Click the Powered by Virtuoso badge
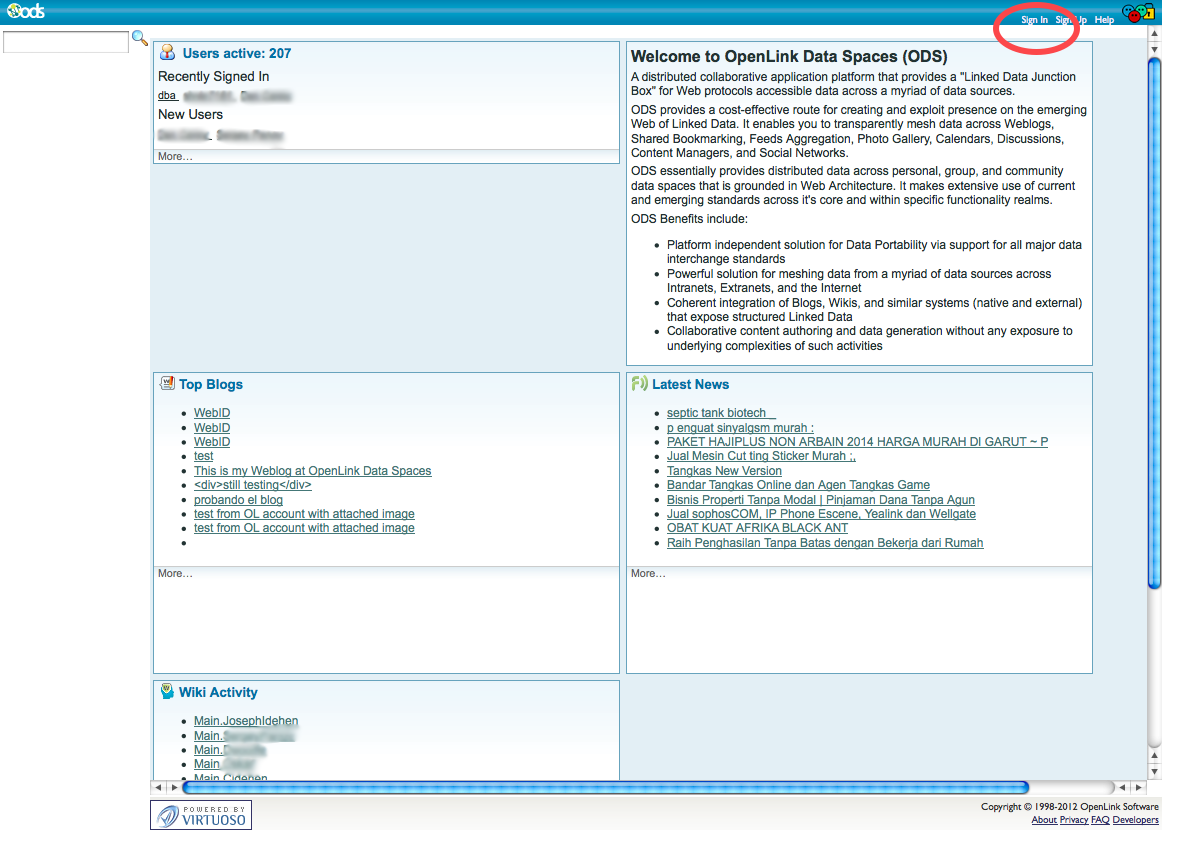1180x850 pixels. click(201, 815)
